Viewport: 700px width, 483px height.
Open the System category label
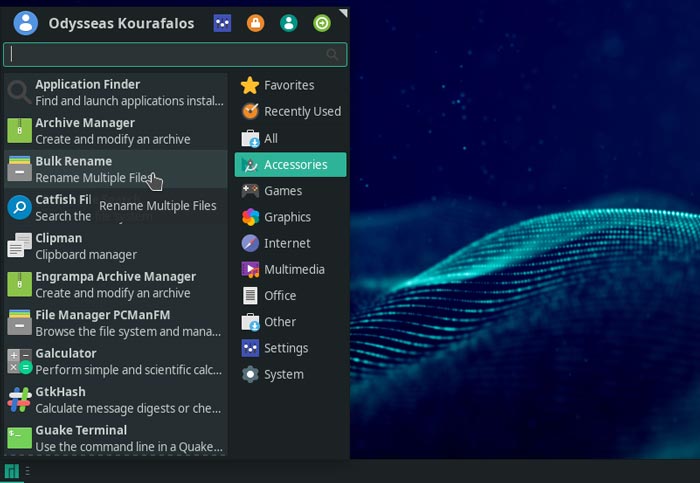pos(283,375)
